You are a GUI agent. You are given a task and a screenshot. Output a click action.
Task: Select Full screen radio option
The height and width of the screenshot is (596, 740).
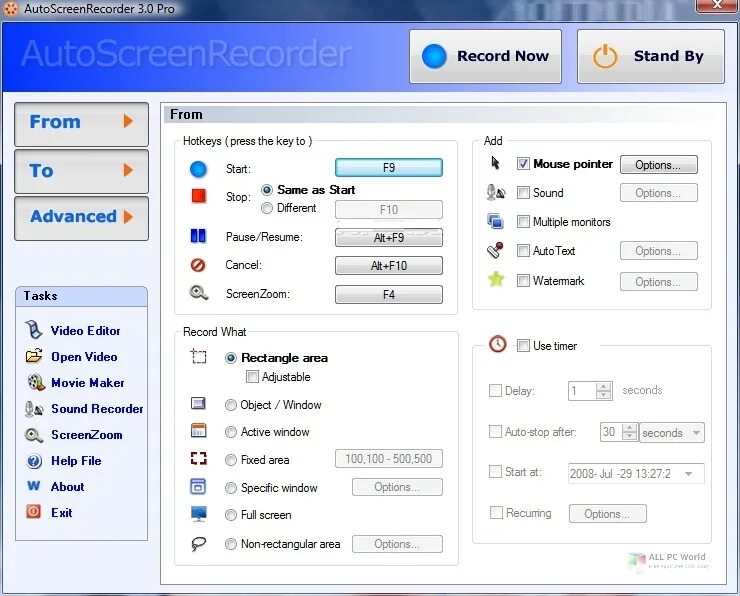click(x=230, y=515)
